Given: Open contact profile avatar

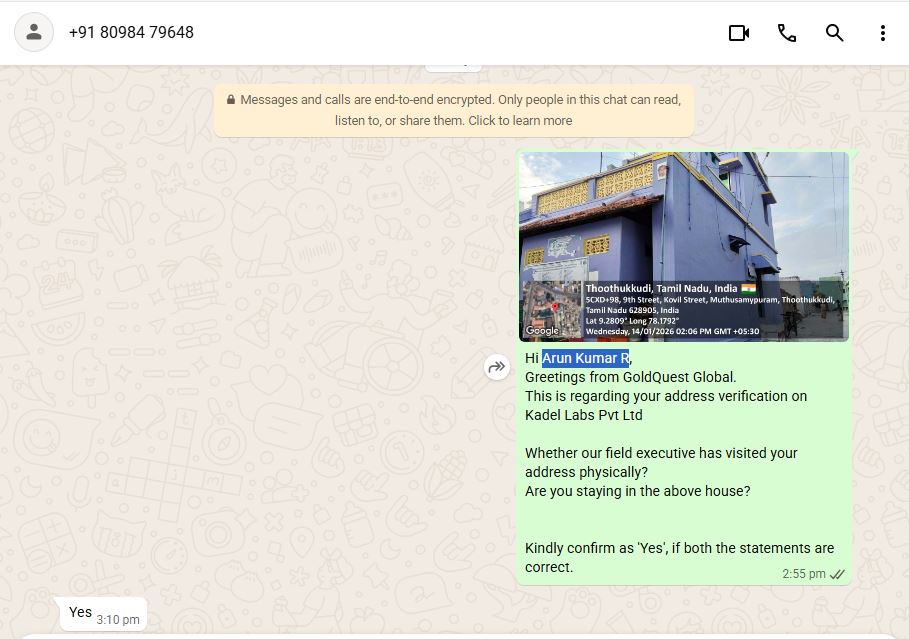Looking at the screenshot, I should (x=34, y=32).
